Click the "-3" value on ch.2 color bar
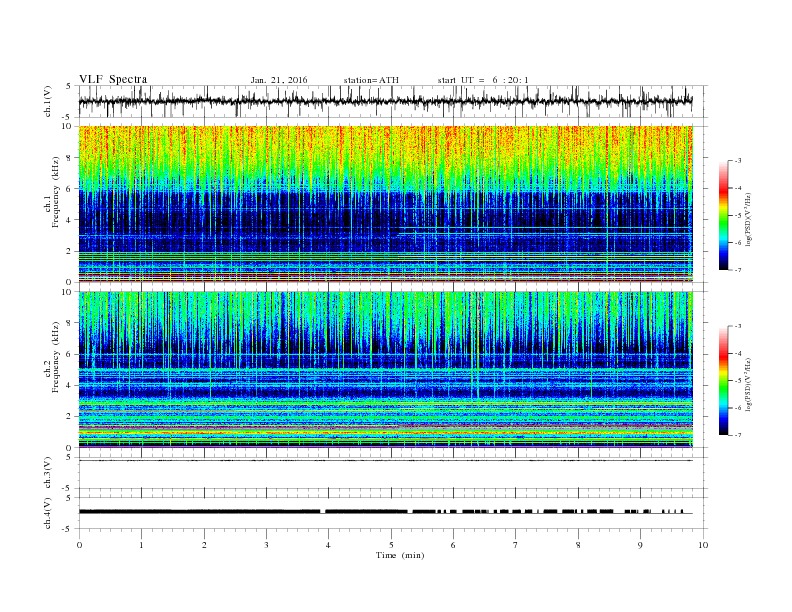The width and height of the screenshot is (792, 612). click(738, 326)
